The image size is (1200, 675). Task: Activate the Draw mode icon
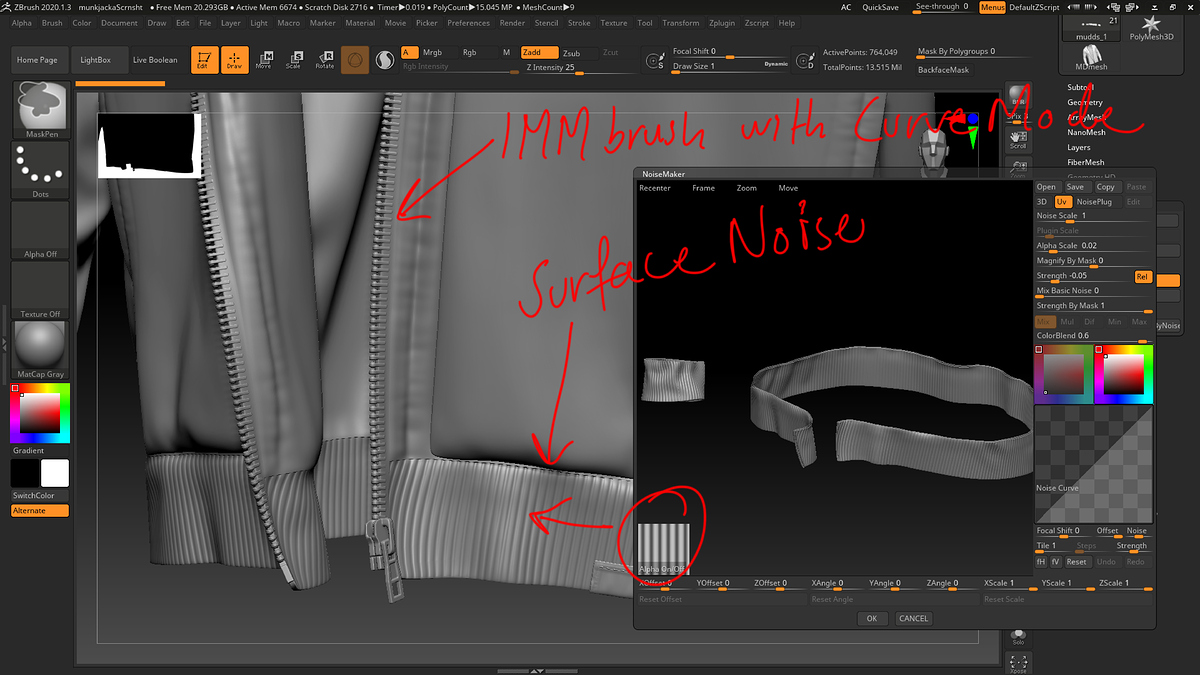click(234, 60)
